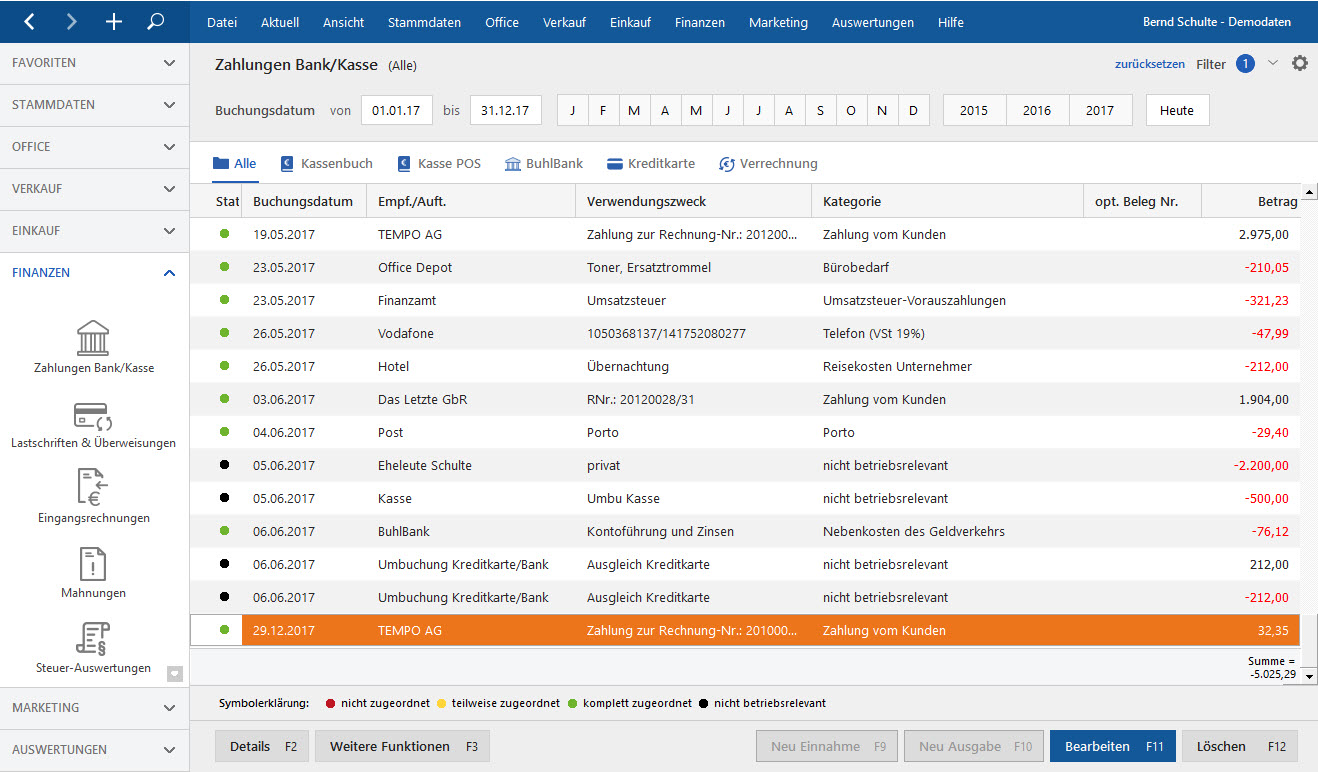Select the Post Porto row
1318x772 pixels.
[745, 432]
